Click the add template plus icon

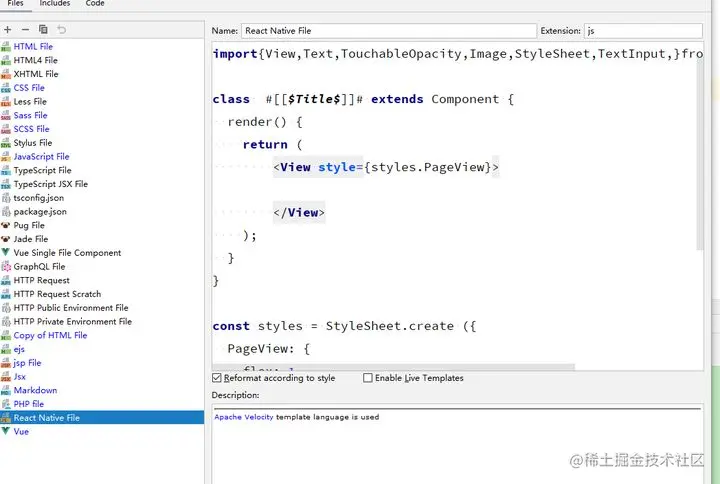(x=8, y=29)
